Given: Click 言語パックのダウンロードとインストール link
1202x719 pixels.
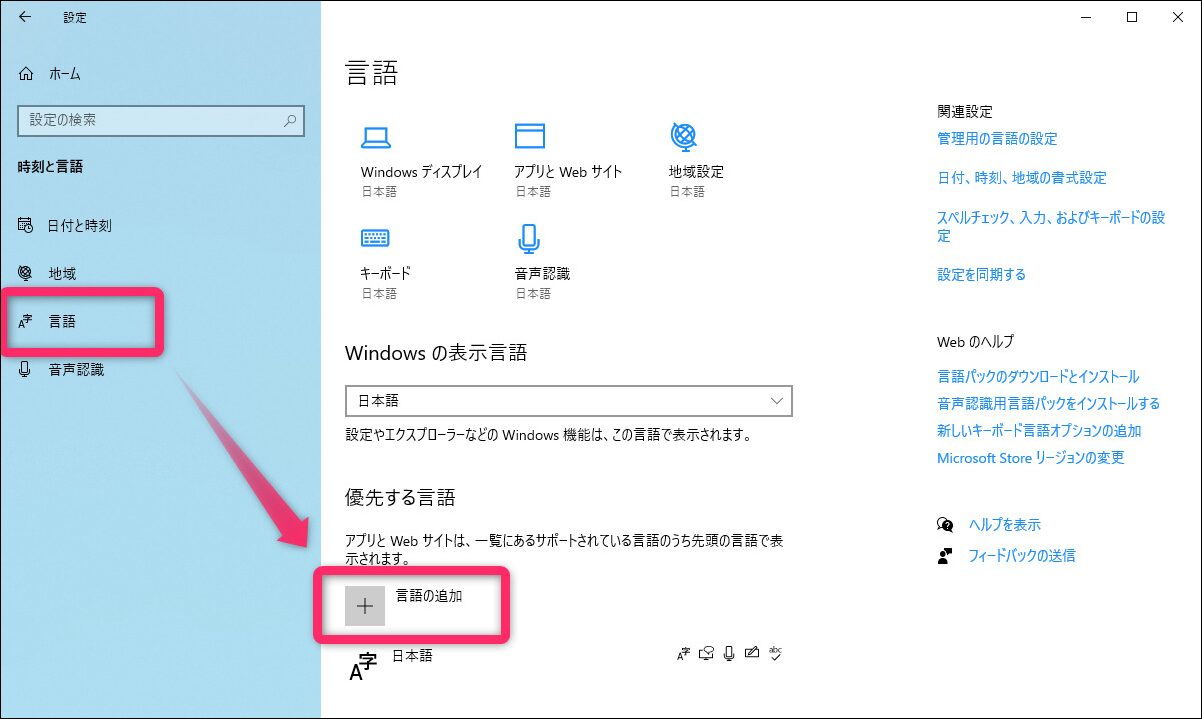Looking at the screenshot, I should click(1037, 377).
